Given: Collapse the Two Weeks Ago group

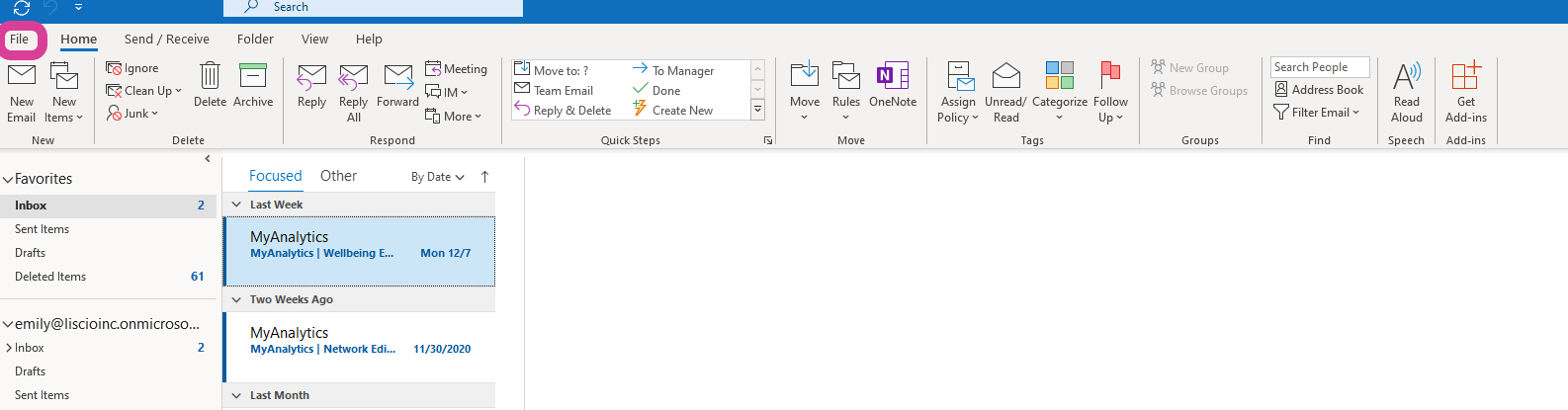Looking at the screenshot, I should [x=236, y=299].
